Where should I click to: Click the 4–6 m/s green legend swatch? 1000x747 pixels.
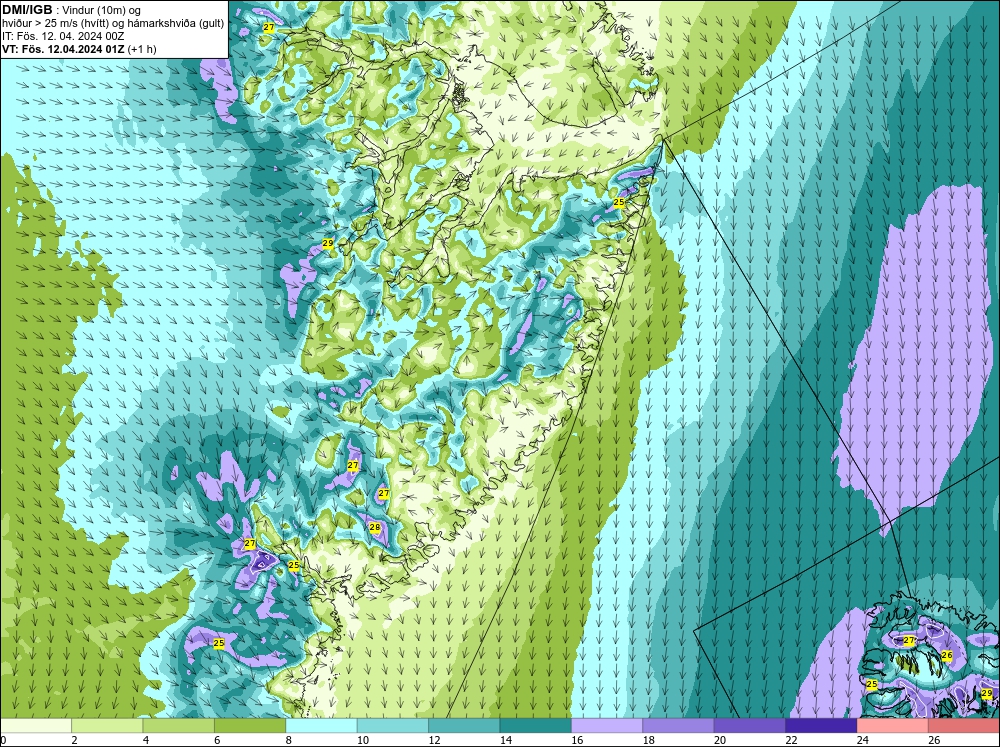pyautogui.click(x=179, y=726)
